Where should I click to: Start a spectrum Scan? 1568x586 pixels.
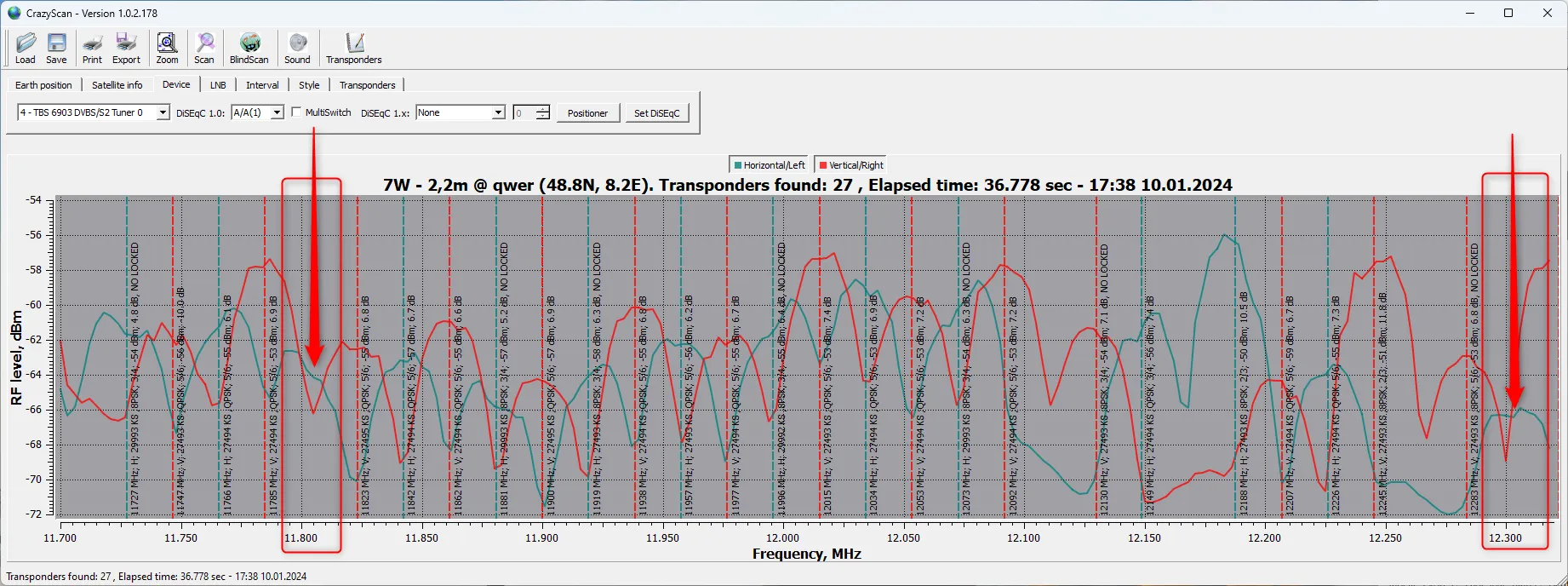(204, 48)
